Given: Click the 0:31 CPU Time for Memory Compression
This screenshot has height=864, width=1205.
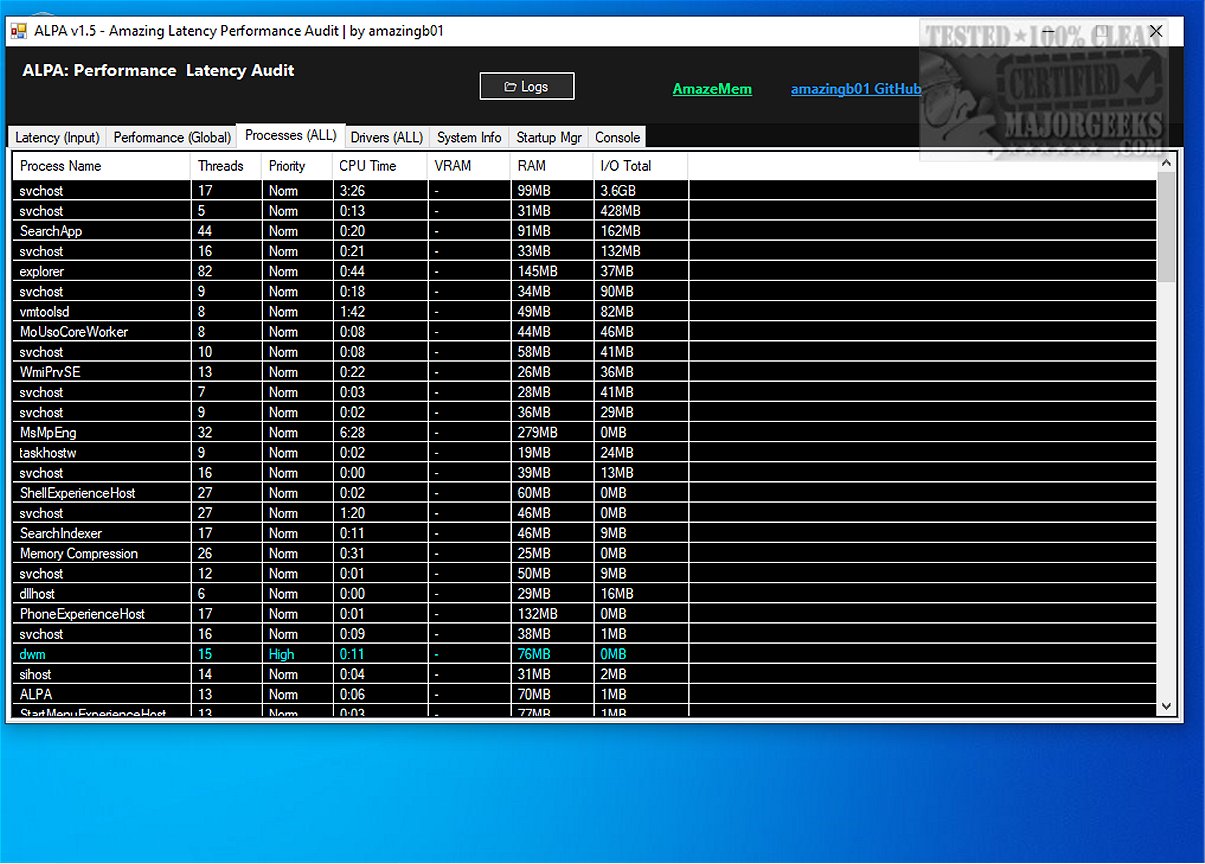Looking at the screenshot, I should click(x=352, y=553).
